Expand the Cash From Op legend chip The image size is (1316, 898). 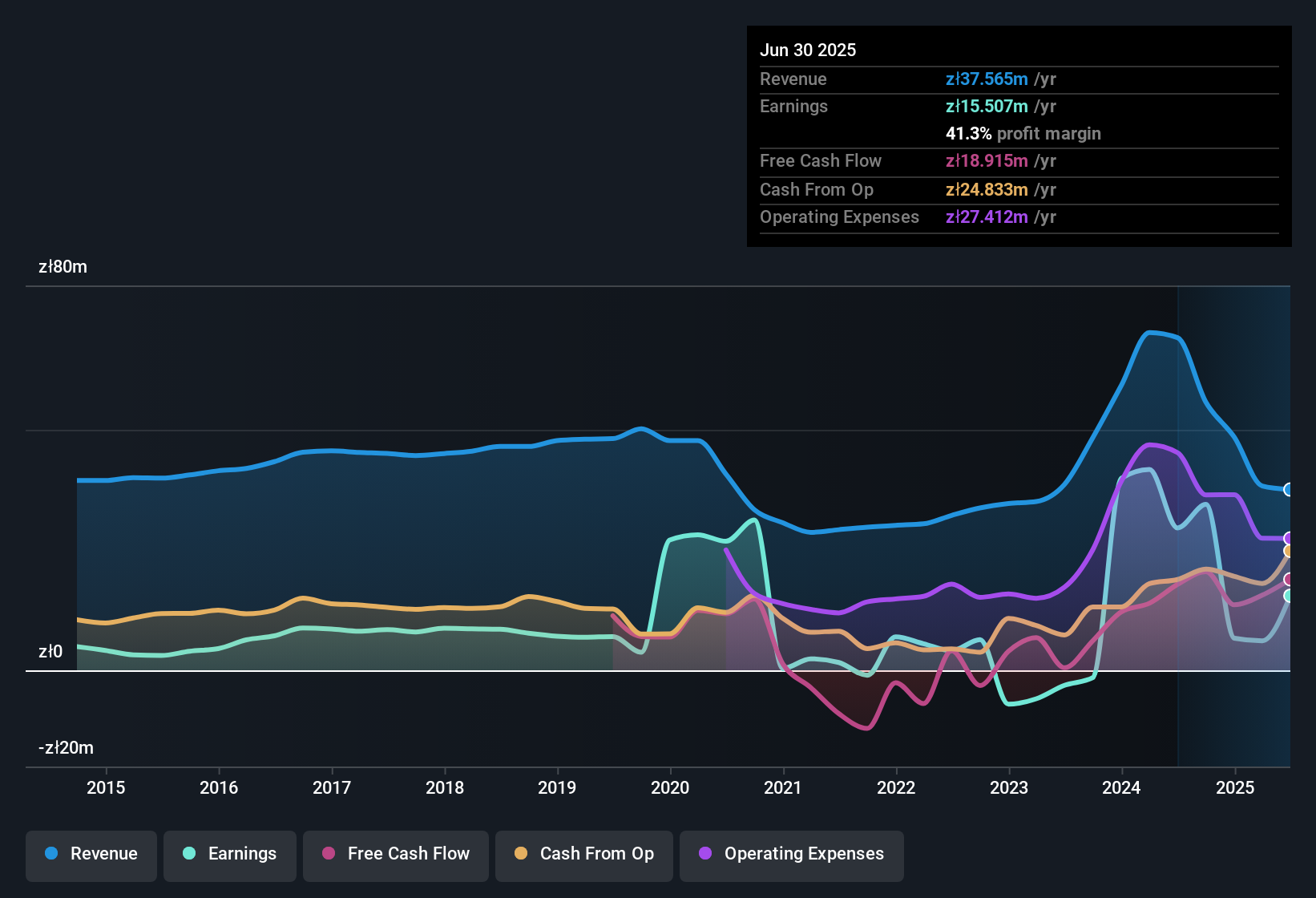pos(583,854)
